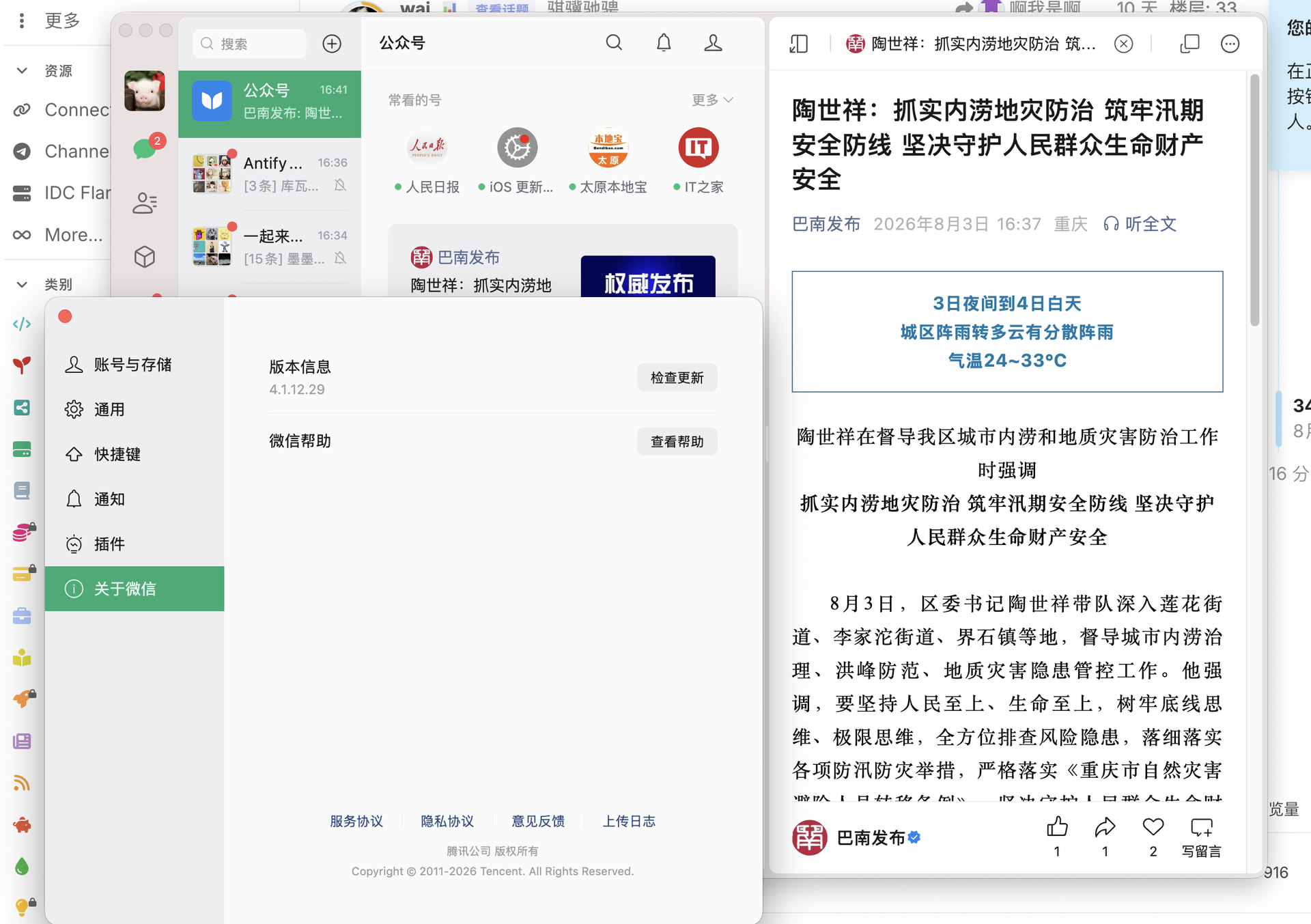Screen dimensions: 1311x924
Task: Open the cube mini-programs icon in sidebar
Action: coord(145,257)
